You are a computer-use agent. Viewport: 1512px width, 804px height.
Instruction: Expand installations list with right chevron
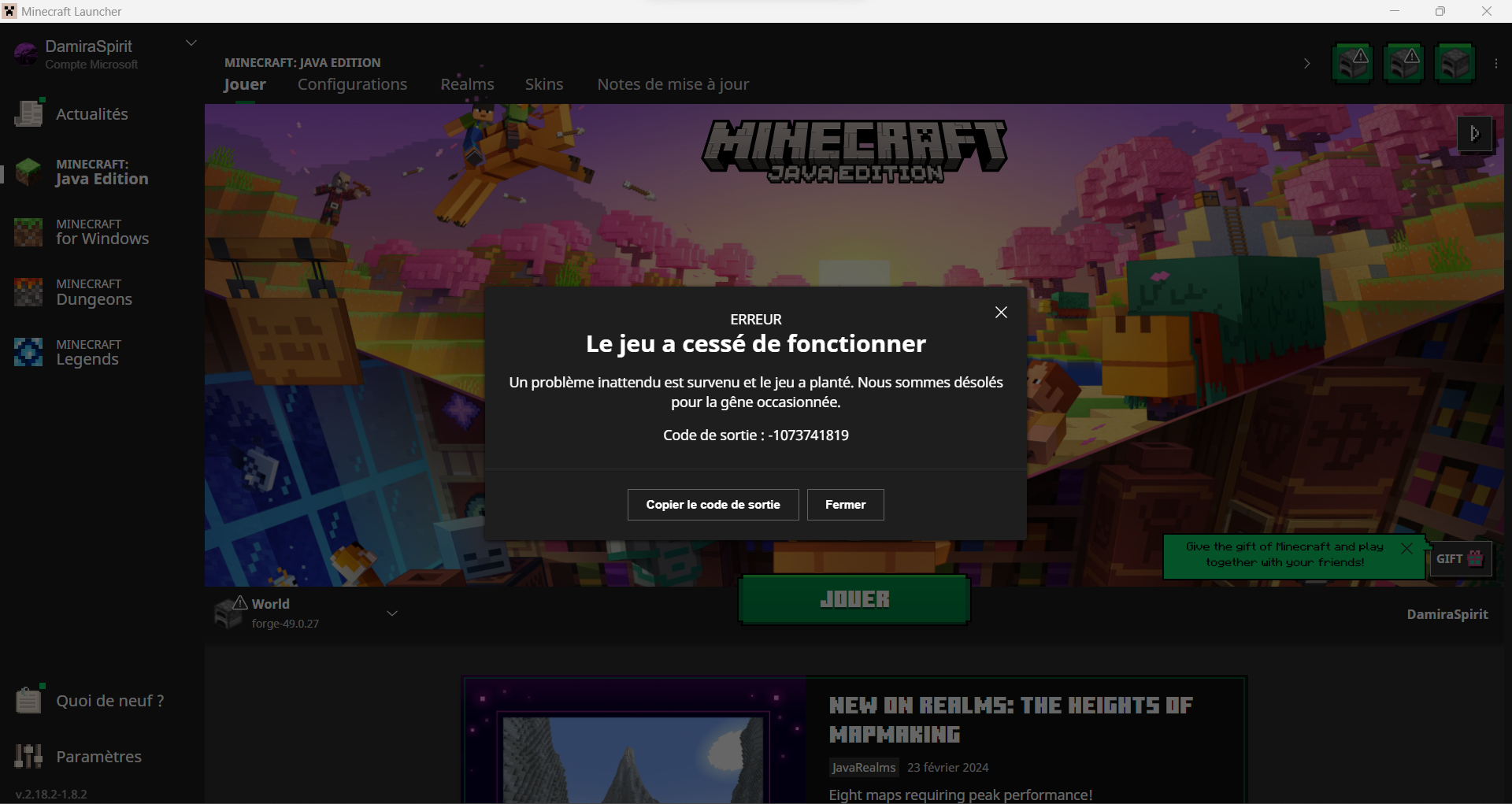1306,63
